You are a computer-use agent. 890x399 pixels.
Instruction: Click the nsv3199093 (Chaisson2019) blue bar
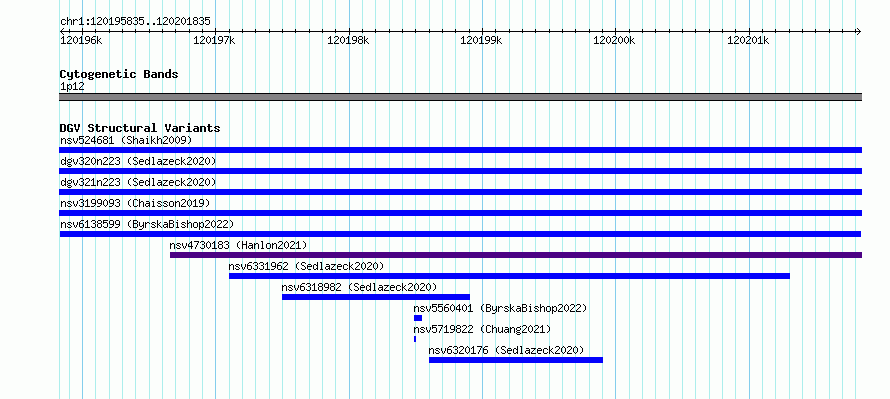[460, 213]
